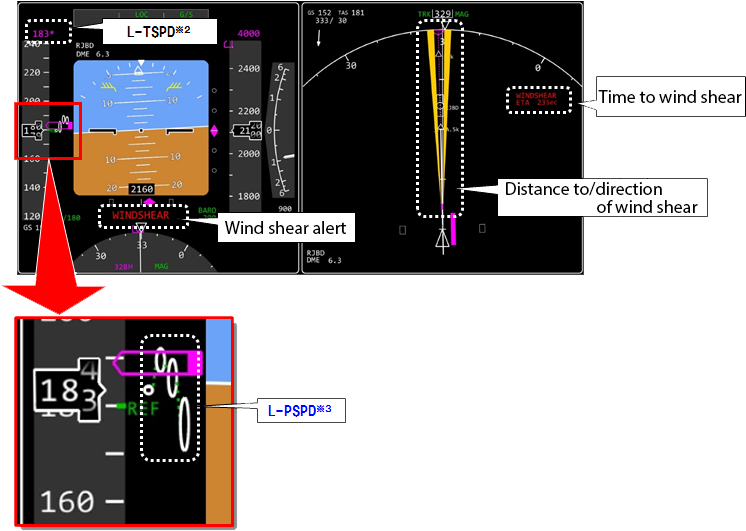746x531 pixels.
Task: Click the magenta speed bug in enlarged view
Action: coord(158,362)
